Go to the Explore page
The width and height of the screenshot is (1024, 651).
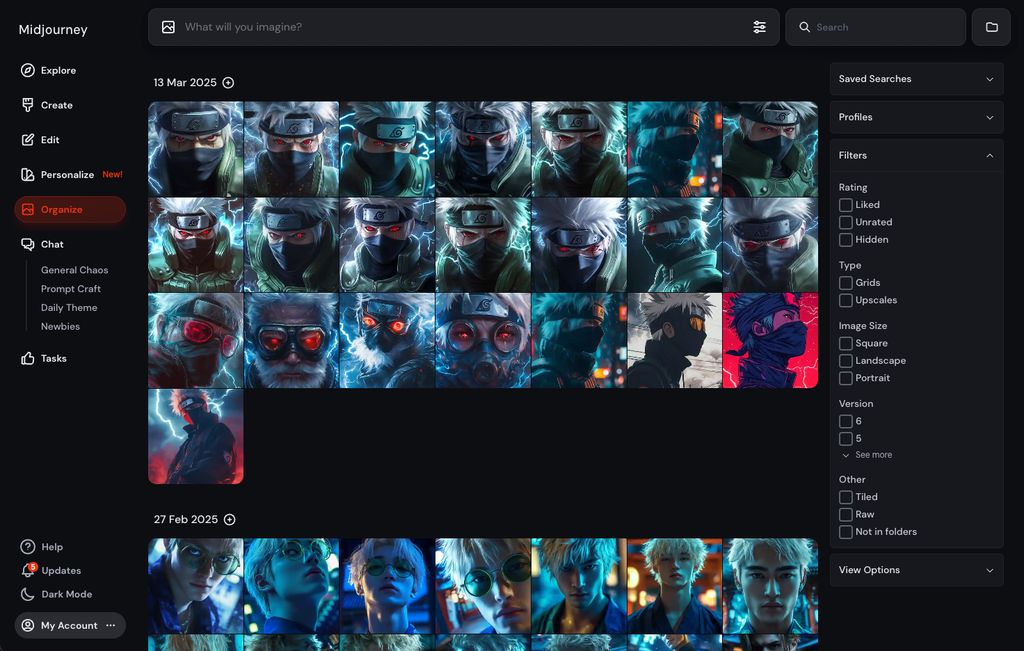tap(58, 71)
